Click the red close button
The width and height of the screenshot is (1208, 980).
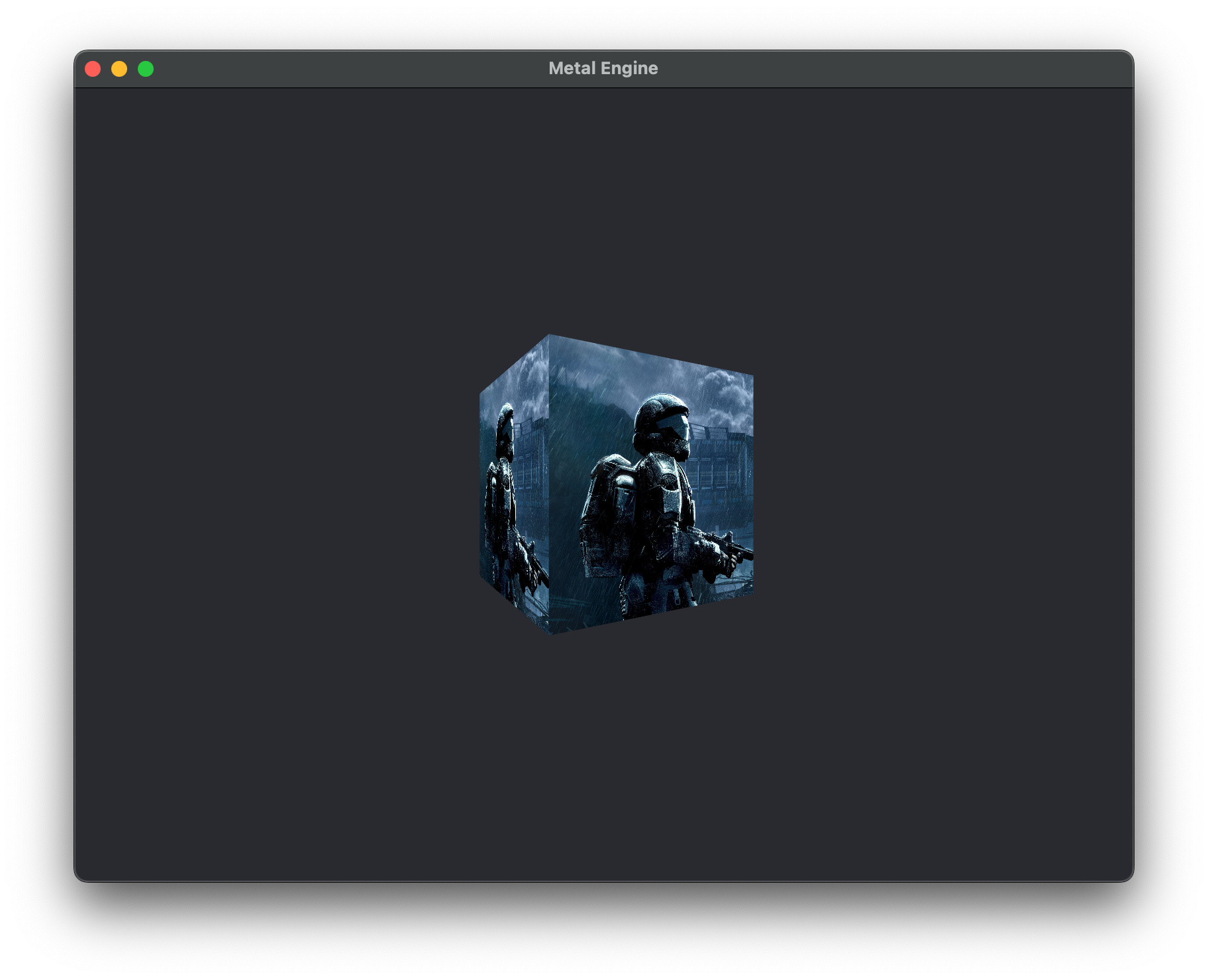94,68
